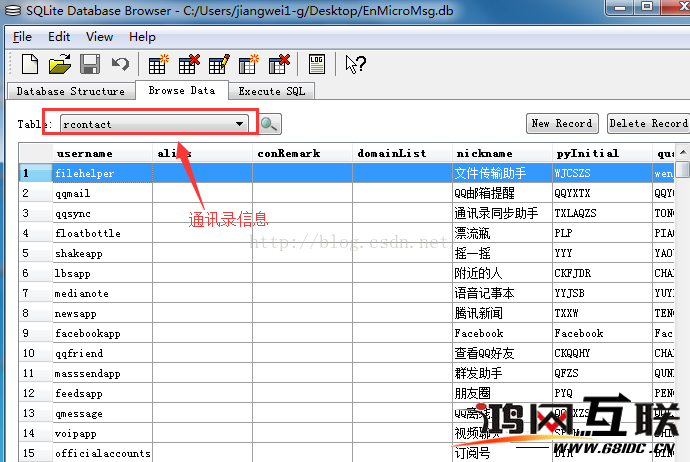Select the shakeapp username cell
The image size is (690, 462).
coord(103,253)
